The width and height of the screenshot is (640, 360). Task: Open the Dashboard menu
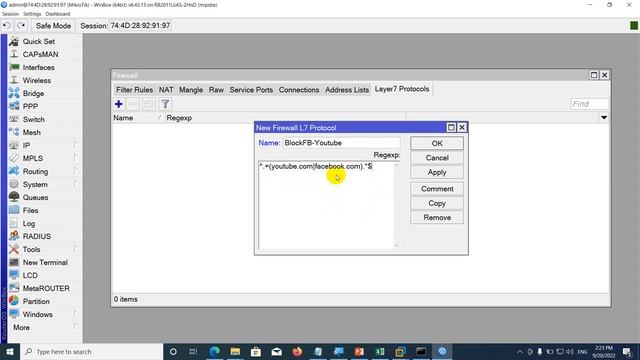click(58, 14)
